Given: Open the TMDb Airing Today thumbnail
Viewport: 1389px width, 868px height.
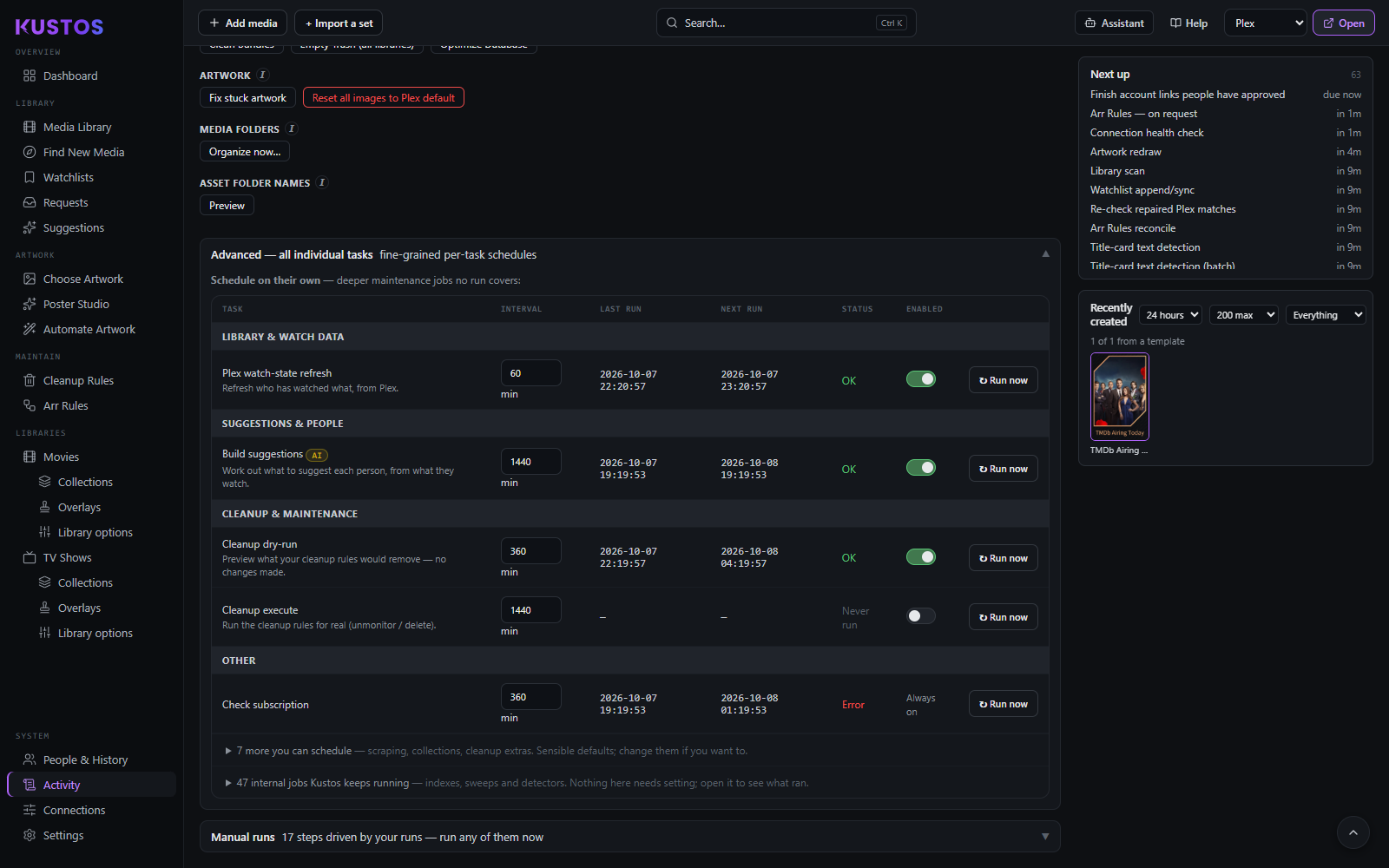Looking at the screenshot, I should coord(1119,397).
